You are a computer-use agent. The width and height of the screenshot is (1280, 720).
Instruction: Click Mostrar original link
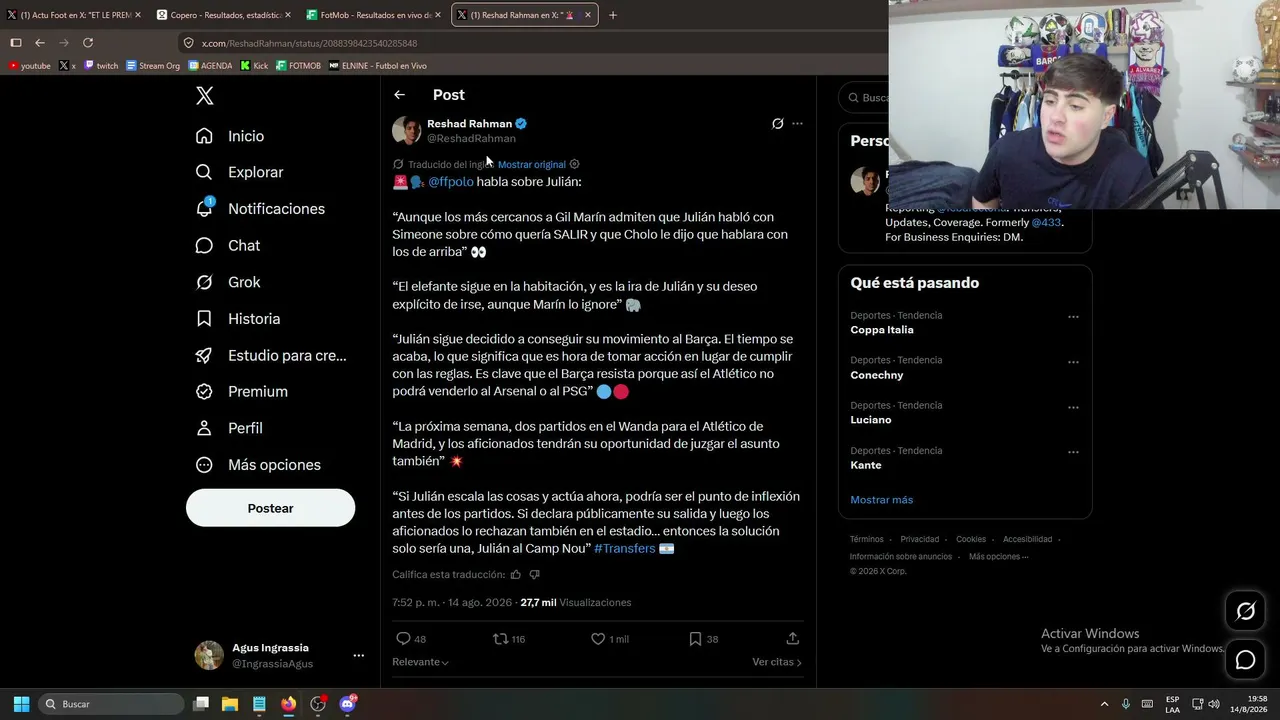pyautogui.click(x=532, y=164)
